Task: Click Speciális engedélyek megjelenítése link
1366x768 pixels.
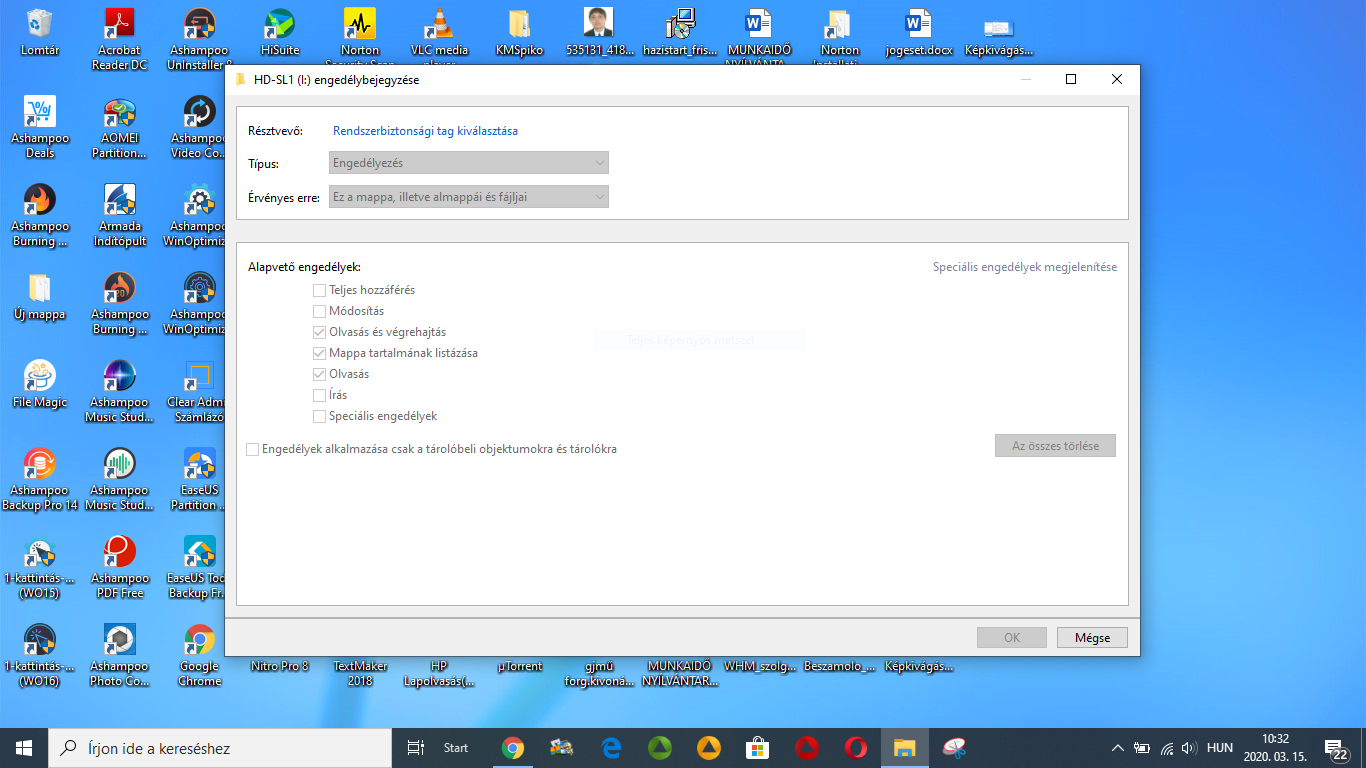Action: point(1025,267)
